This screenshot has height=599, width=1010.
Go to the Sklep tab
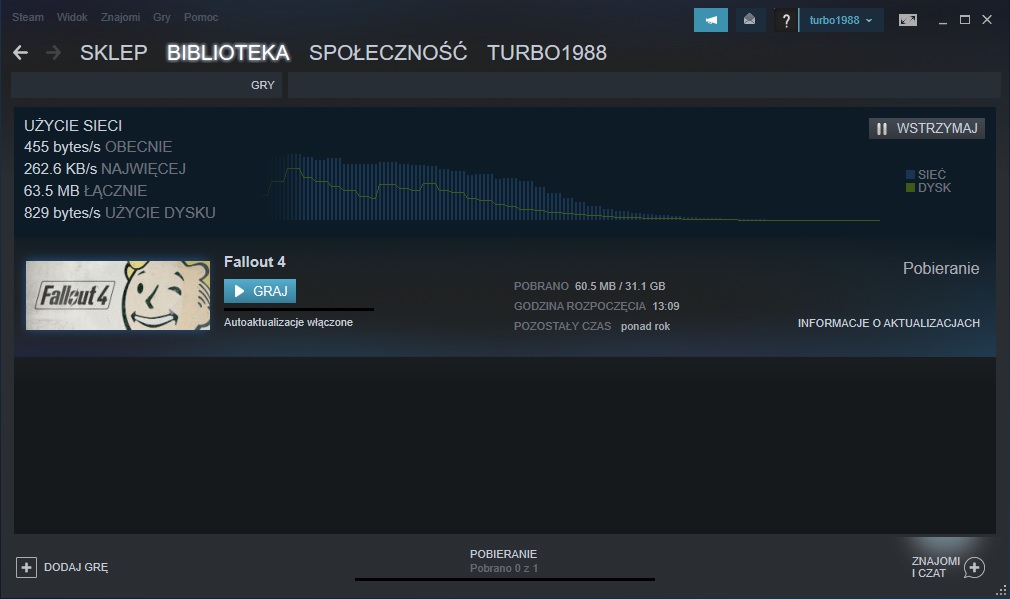tap(113, 53)
